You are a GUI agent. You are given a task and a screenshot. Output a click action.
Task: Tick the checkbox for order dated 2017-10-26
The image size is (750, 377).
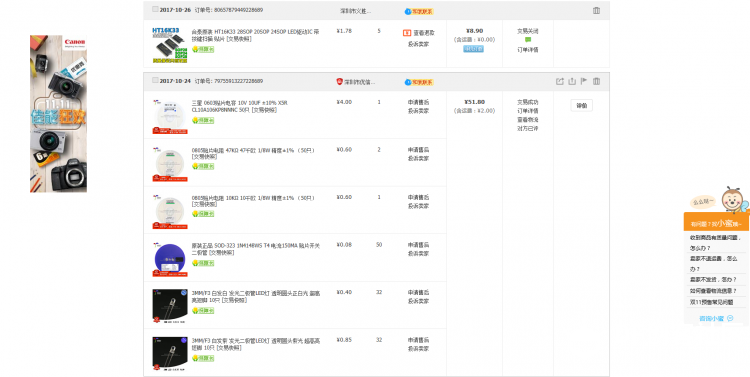click(155, 9)
